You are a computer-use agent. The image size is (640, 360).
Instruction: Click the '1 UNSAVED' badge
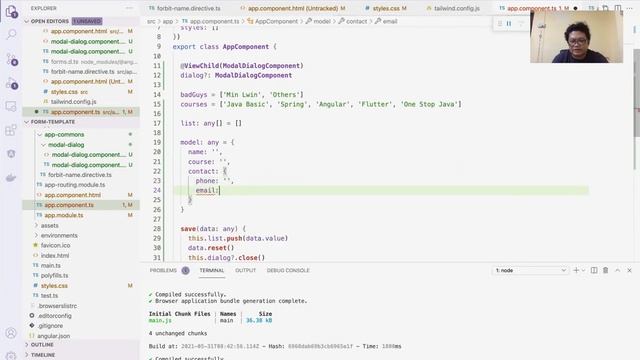87,21
